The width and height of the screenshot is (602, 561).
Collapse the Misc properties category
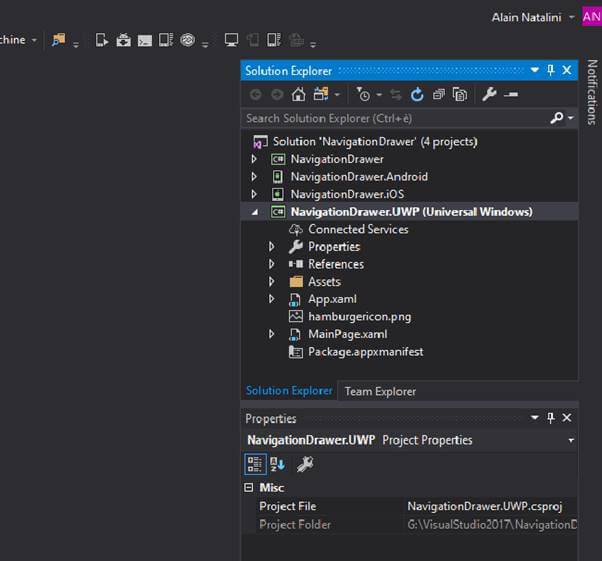pyautogui.click(x=249, y=488)
